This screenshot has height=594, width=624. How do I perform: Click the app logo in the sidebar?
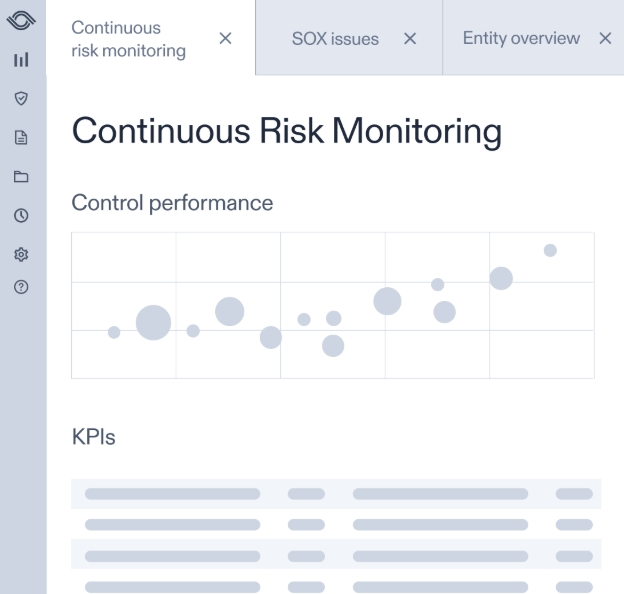(x=21, y=20)
